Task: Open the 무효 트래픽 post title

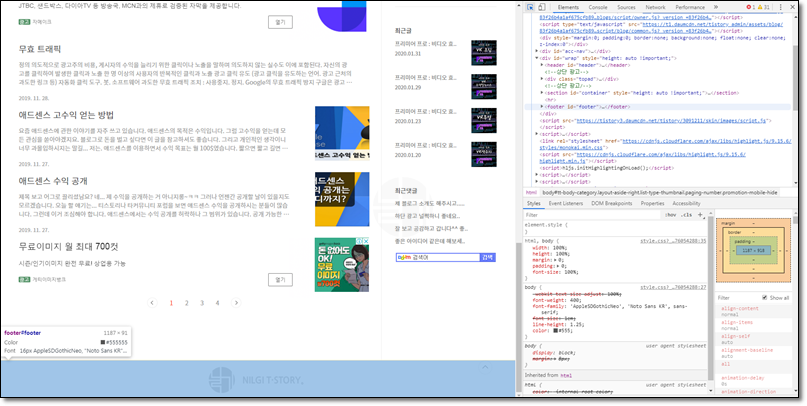Action: 40,49
